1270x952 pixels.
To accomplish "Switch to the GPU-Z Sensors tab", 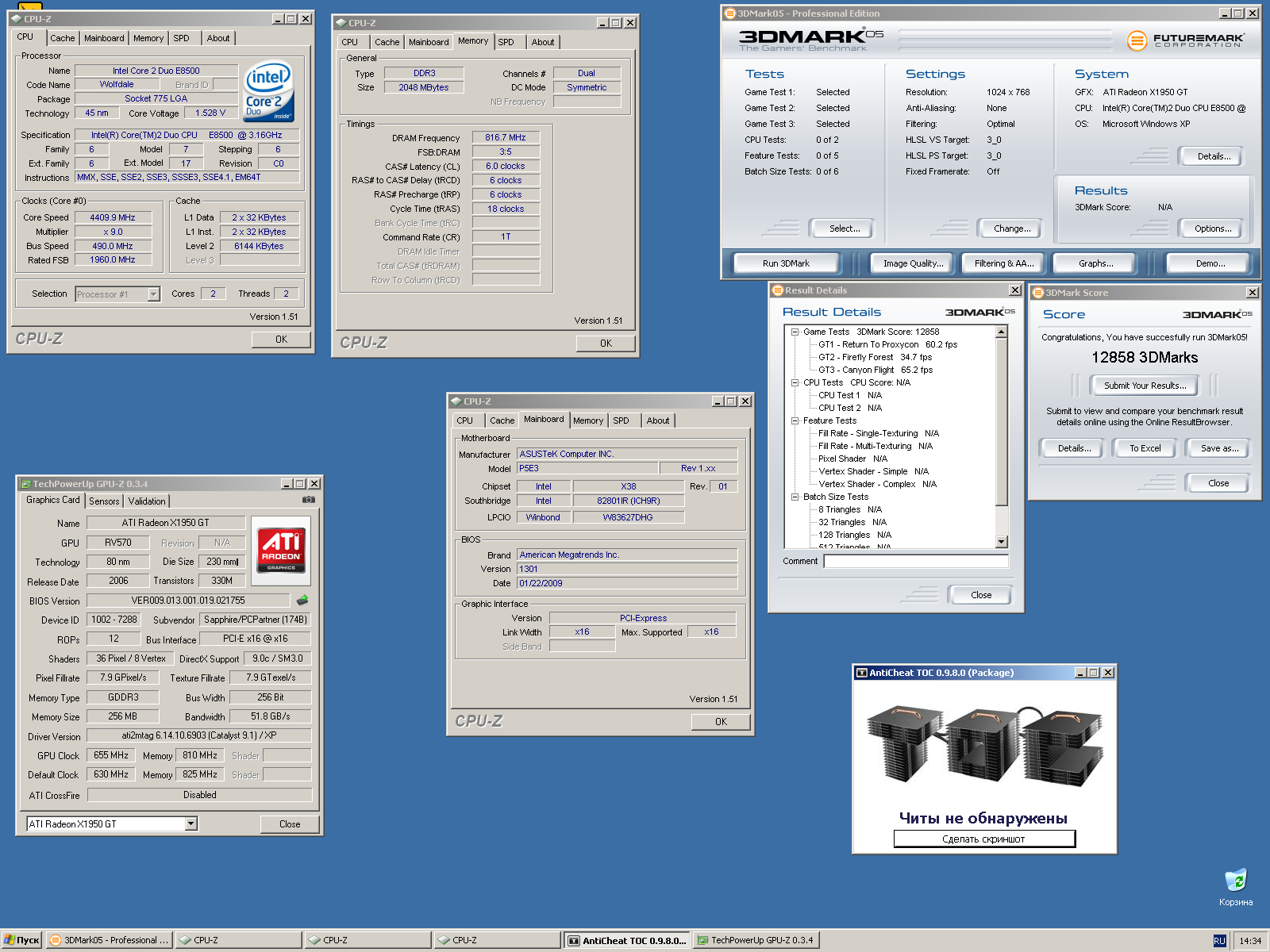I will 104,501.
